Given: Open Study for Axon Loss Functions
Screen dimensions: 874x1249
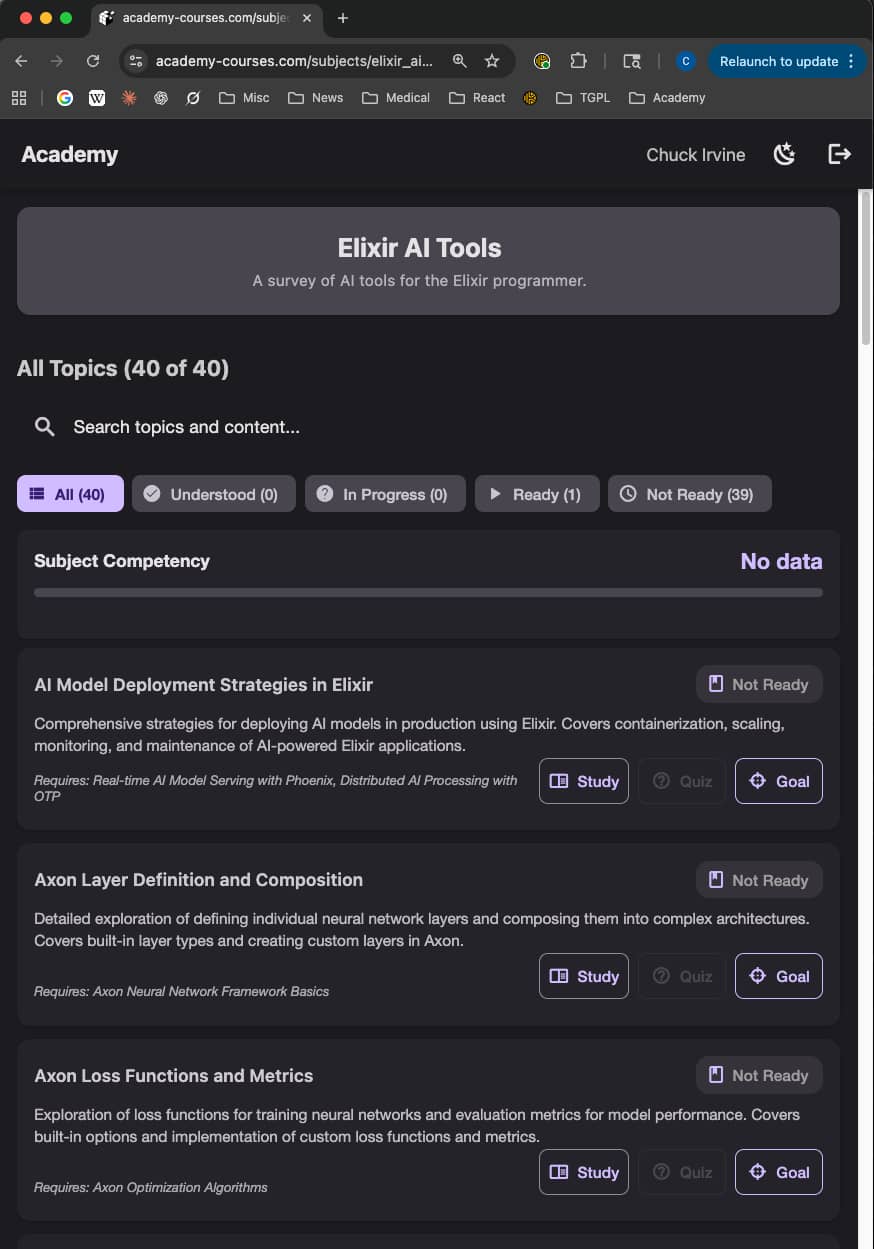Looking at the screenshot, I should [x=584, y=1172].
